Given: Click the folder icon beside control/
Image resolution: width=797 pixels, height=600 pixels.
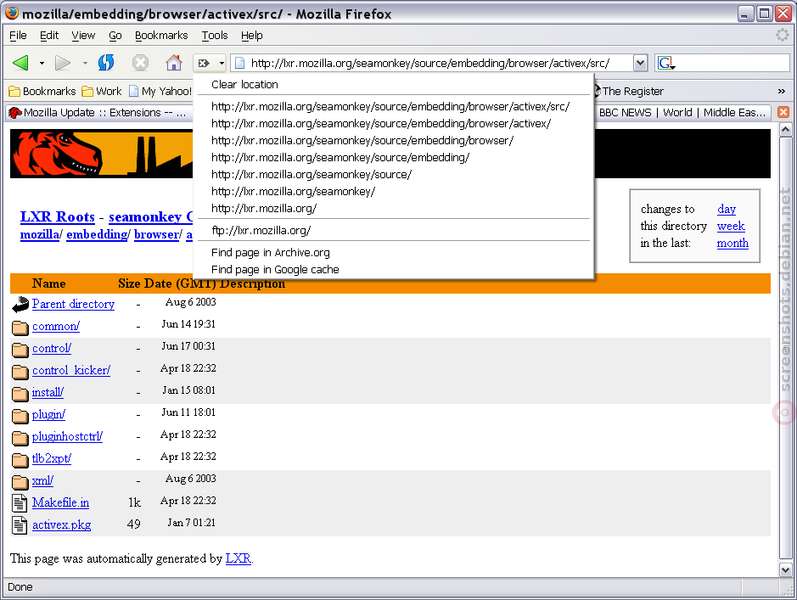Looking at the screenshot, I should [20, 350].
